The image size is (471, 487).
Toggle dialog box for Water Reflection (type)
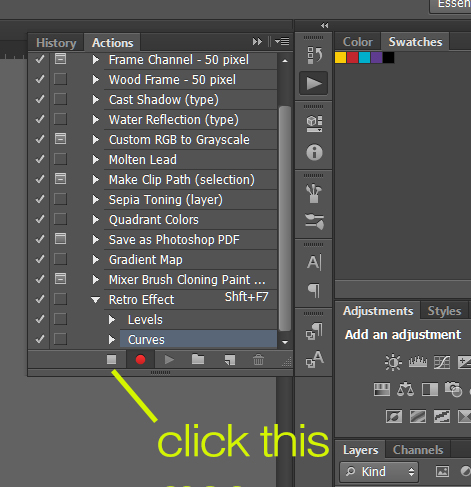60,119
